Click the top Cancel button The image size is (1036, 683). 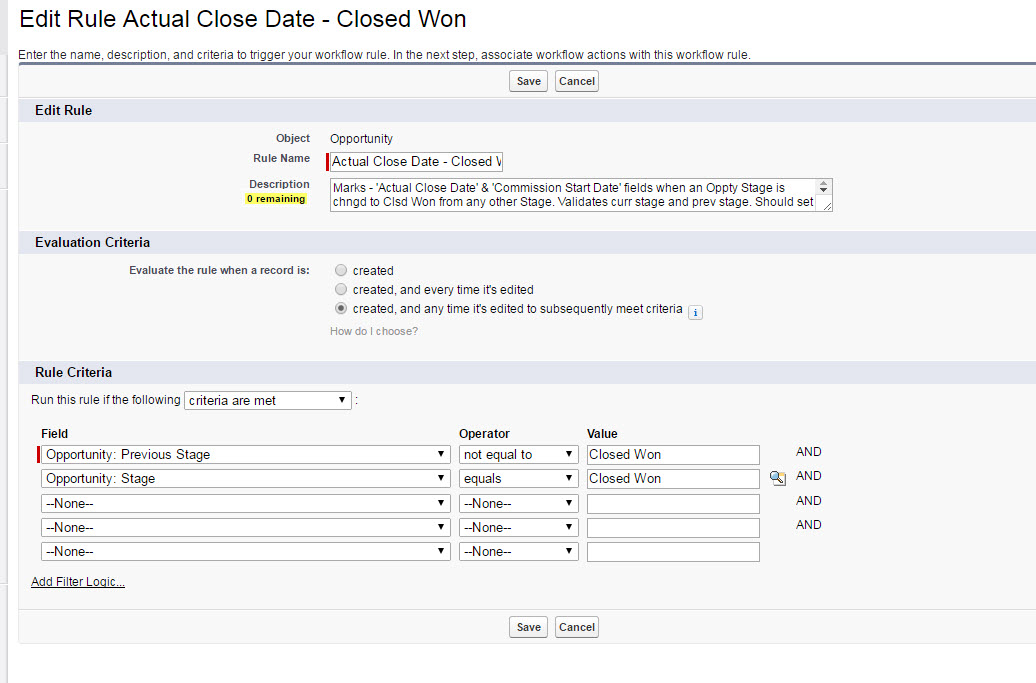[x=577, y=81]
